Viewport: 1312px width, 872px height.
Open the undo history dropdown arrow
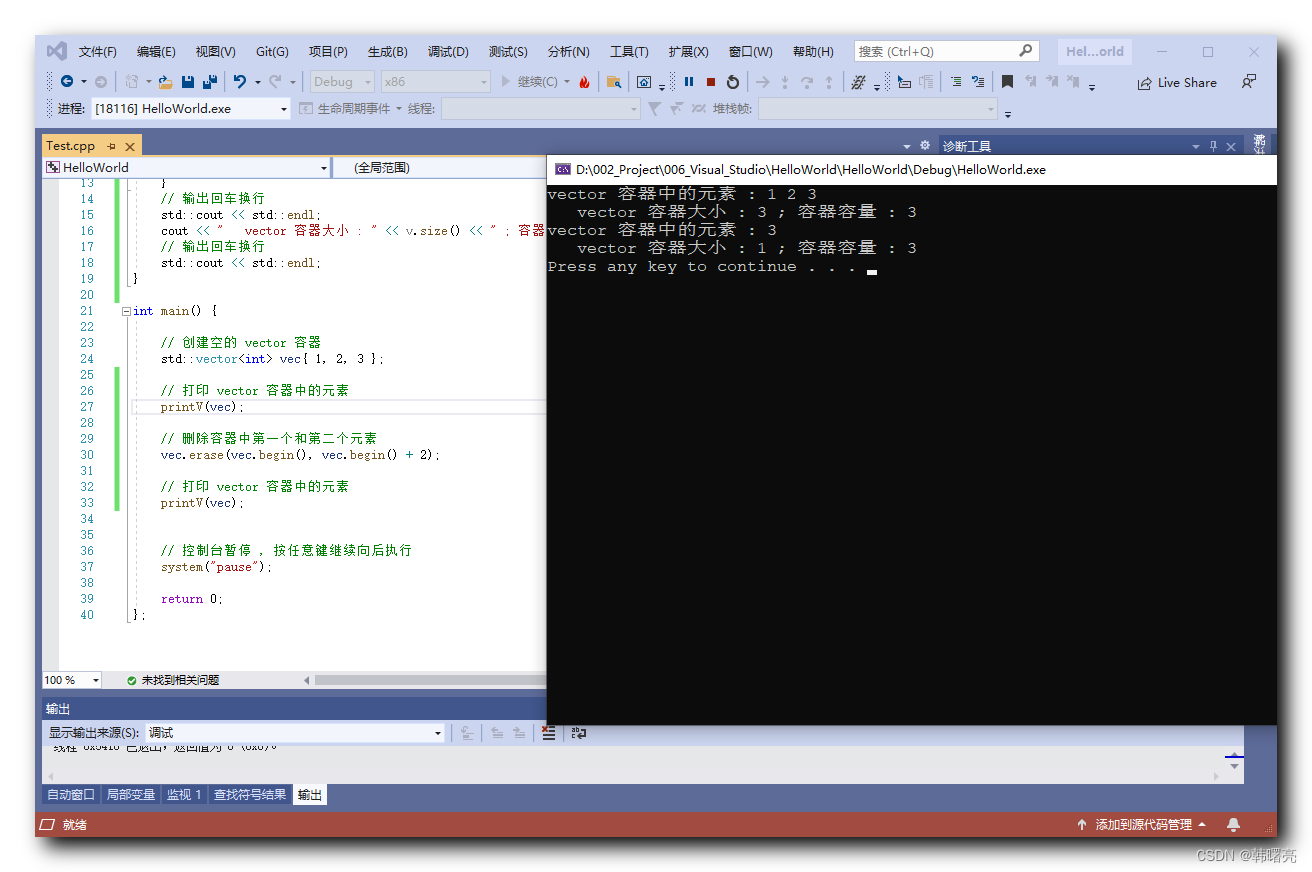257,82
